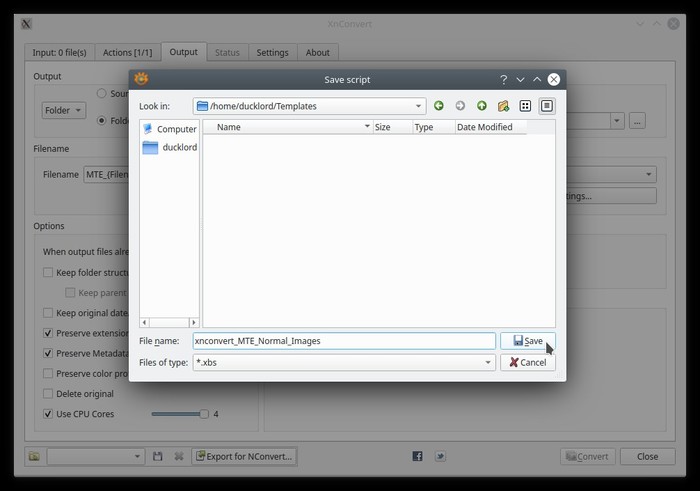Click the Cancel button
Image resolution: width=700 pixels, height=491 pixels.
click(x=528, y=362)
